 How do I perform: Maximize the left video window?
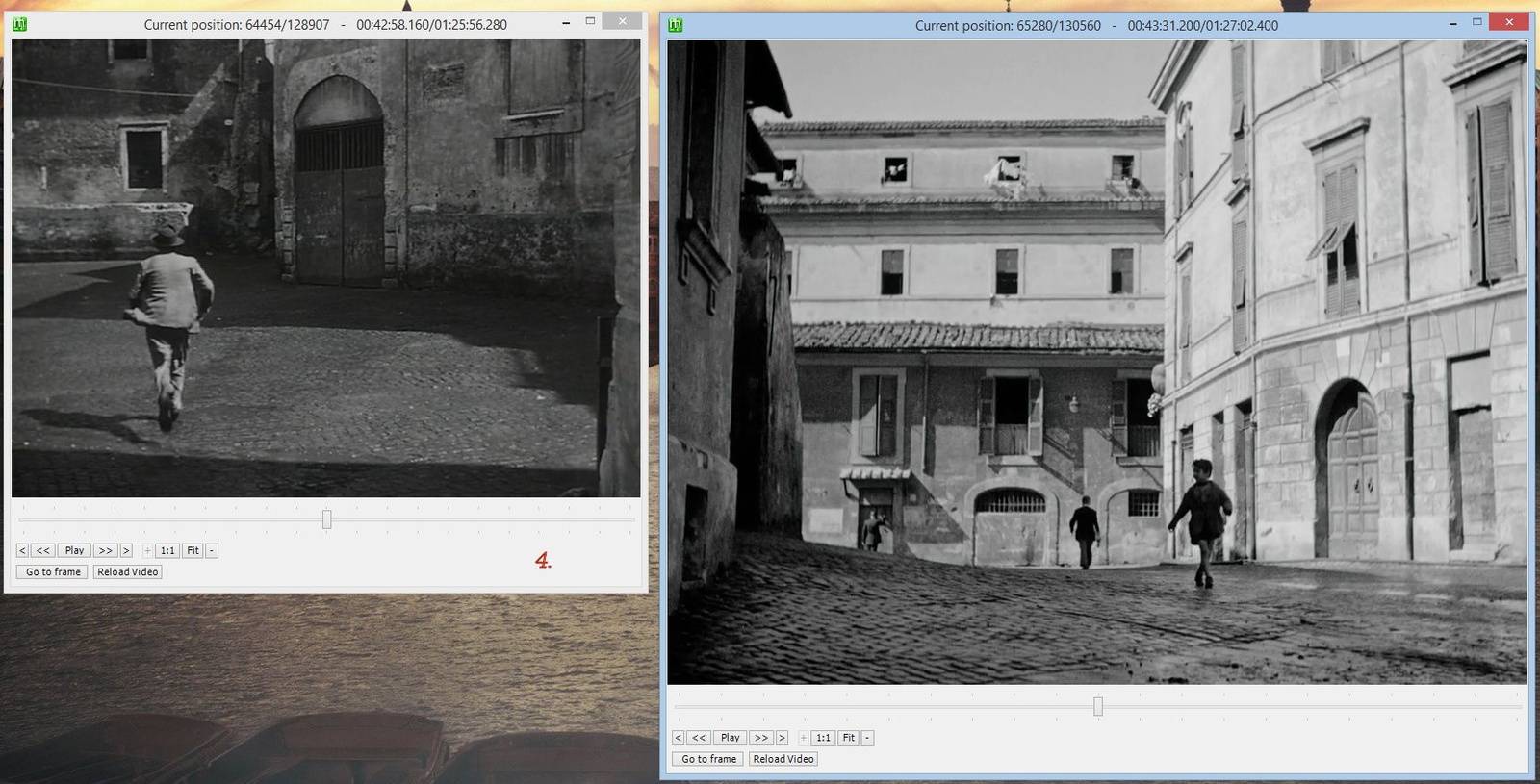coord(590,21)
